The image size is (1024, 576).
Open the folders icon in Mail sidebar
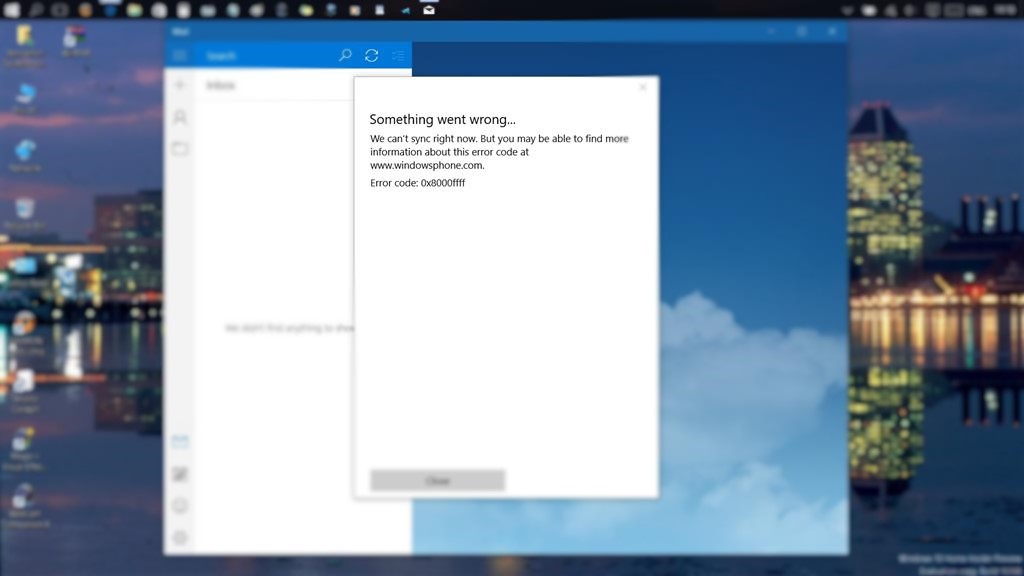[x=180, y=149]
